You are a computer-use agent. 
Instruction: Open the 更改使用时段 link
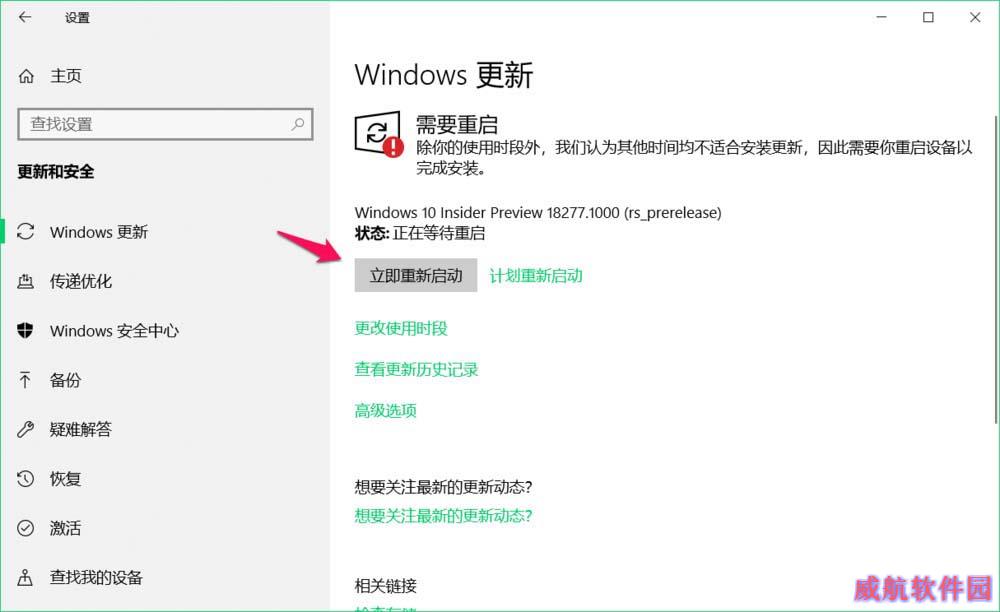401,328
